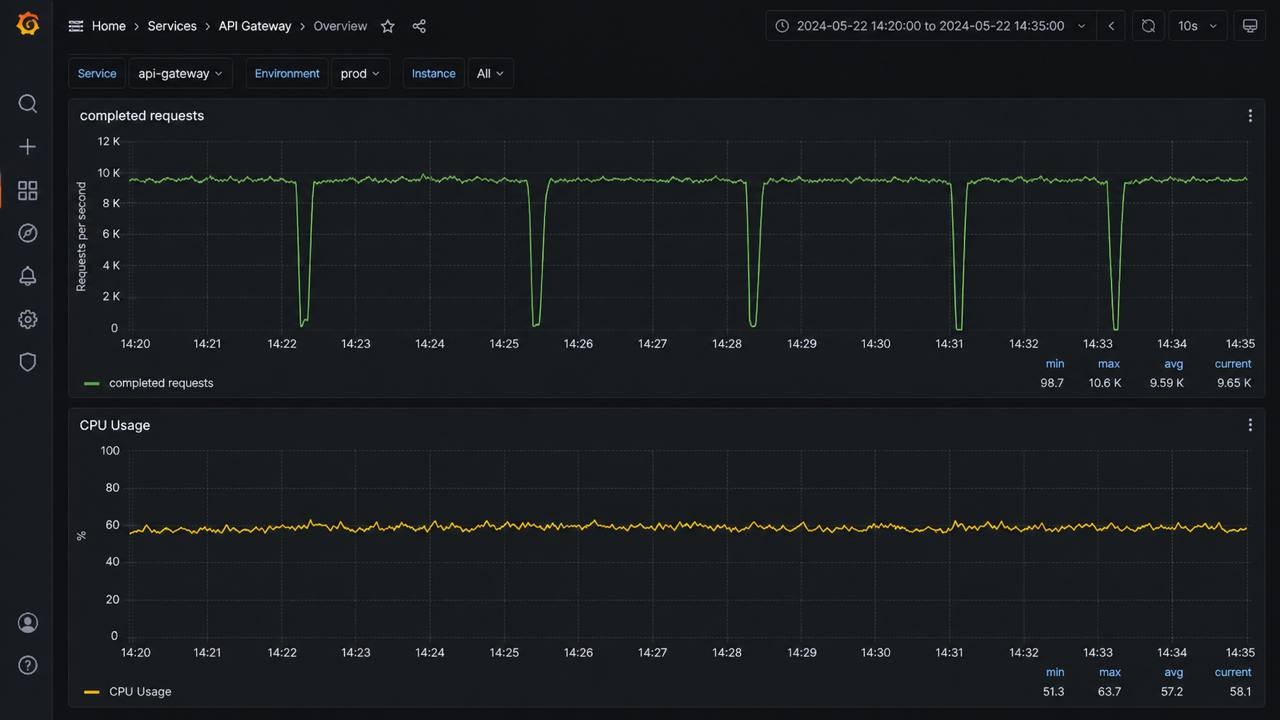Viewport: 1280px width, 720px height.
Task: Sort completed requests legend by min
Action: (1055, 364)
